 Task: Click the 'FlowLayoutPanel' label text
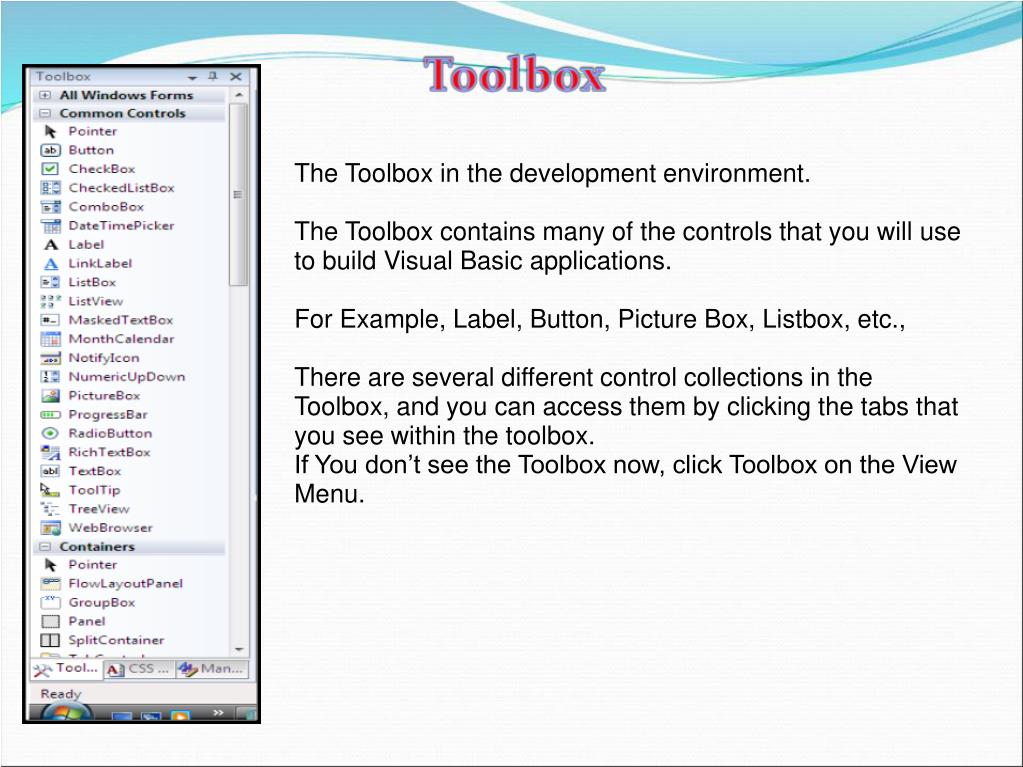click(x=126, y=583)
